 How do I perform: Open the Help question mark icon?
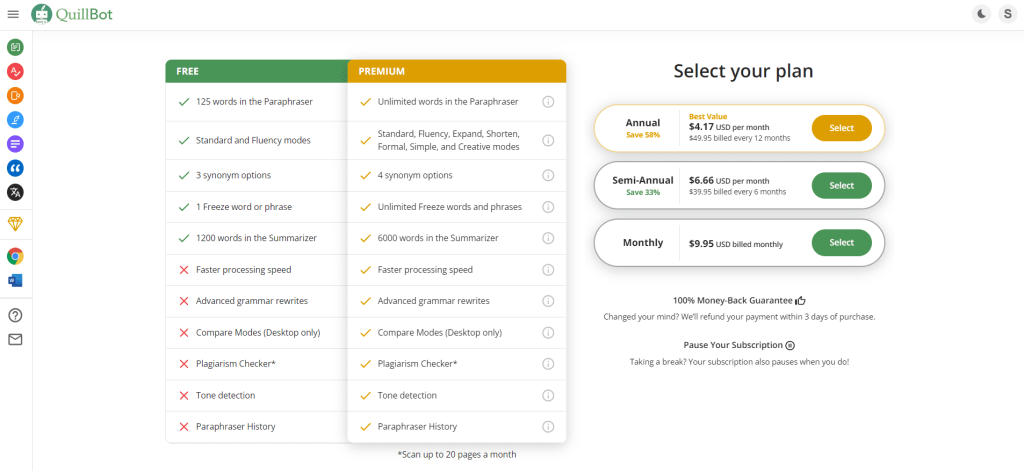pos(15,316)
